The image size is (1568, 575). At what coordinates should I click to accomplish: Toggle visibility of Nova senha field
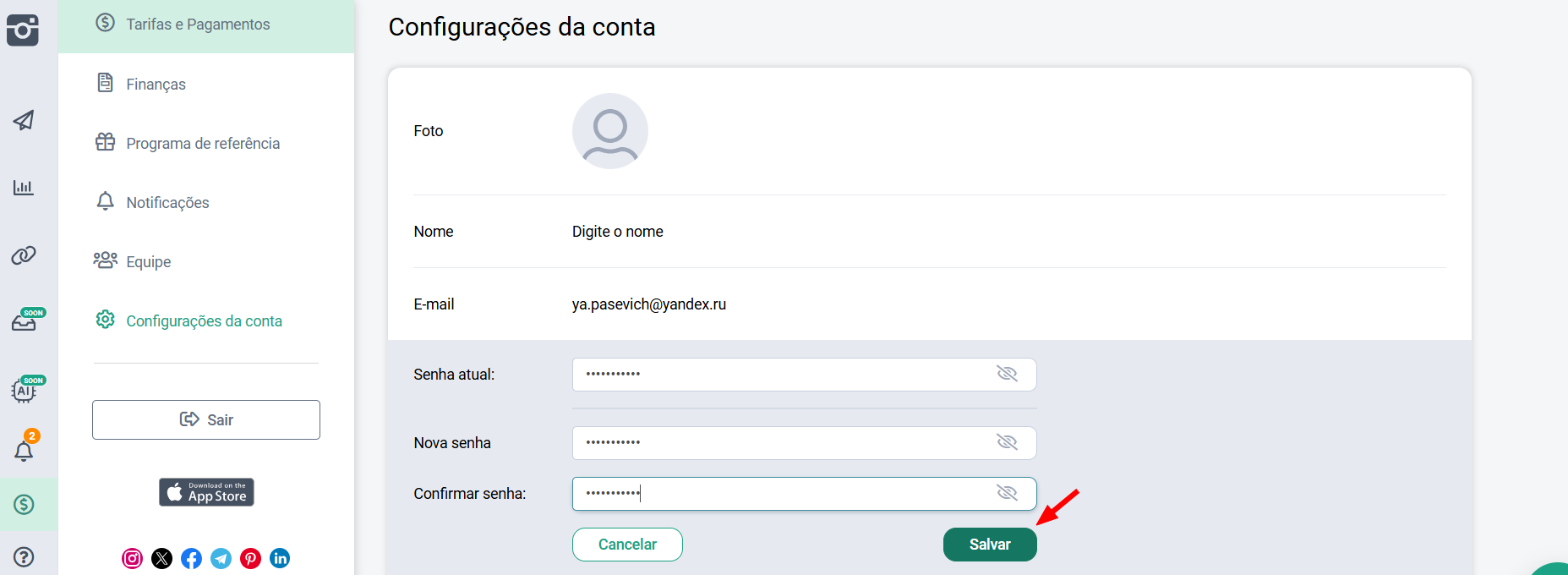(x=1007, y=442)
